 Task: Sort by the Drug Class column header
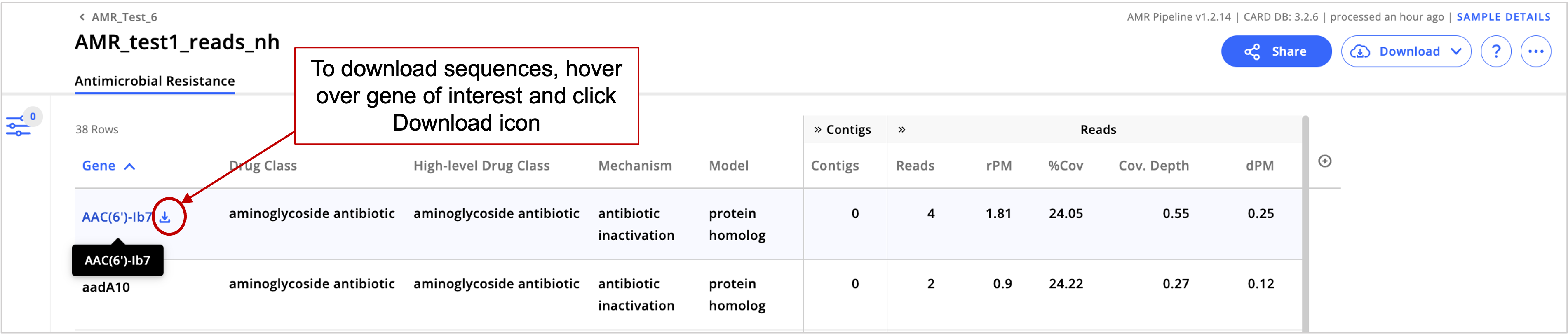point(263,166)
